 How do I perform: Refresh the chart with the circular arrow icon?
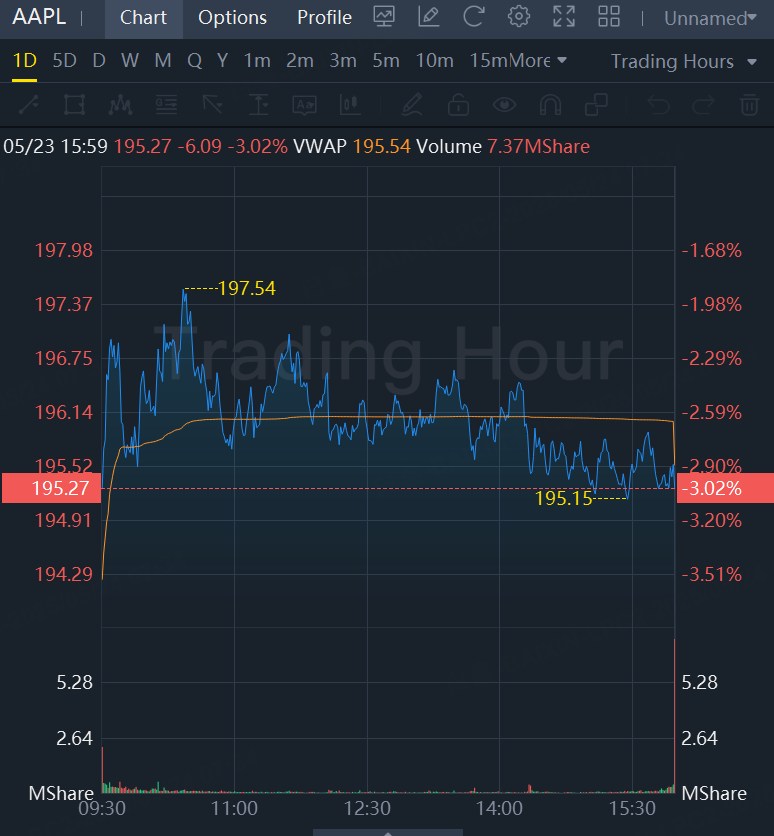(x=473, y=17)
